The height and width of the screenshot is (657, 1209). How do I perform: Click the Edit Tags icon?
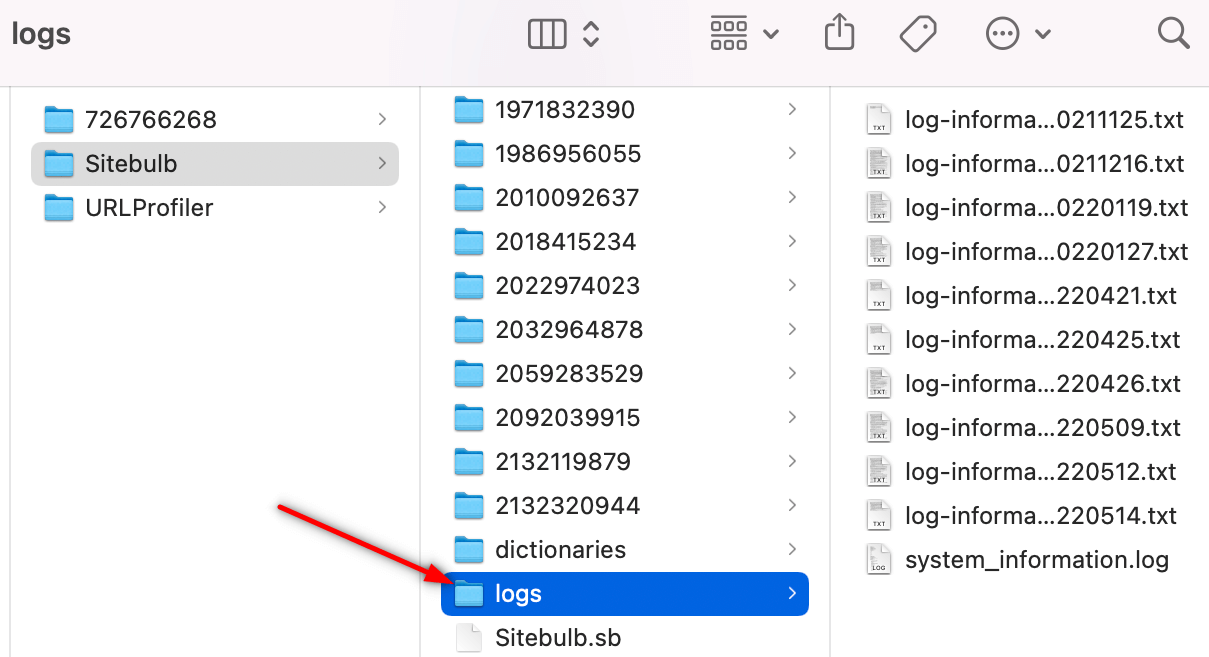pyautogui.click(x=917, y=35)
